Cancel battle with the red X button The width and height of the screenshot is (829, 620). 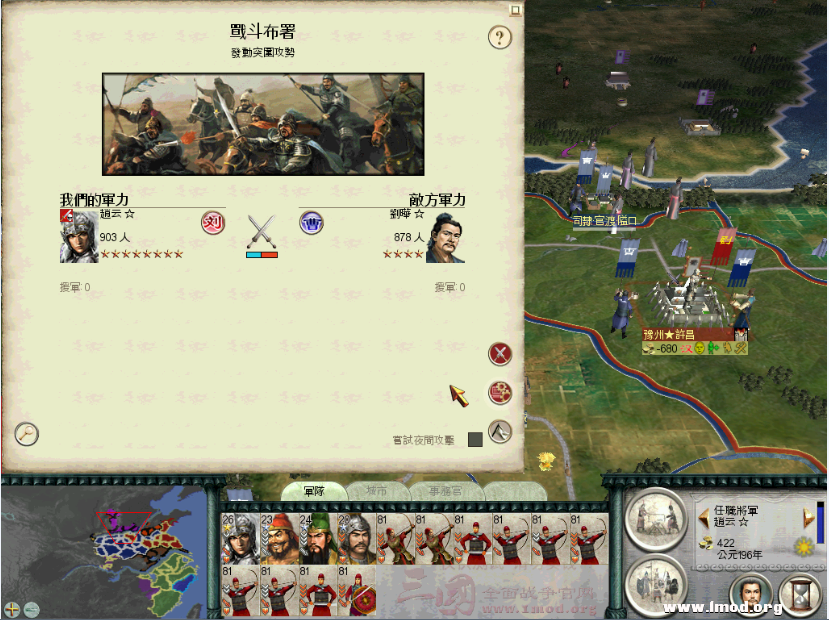tap(500, 354)
